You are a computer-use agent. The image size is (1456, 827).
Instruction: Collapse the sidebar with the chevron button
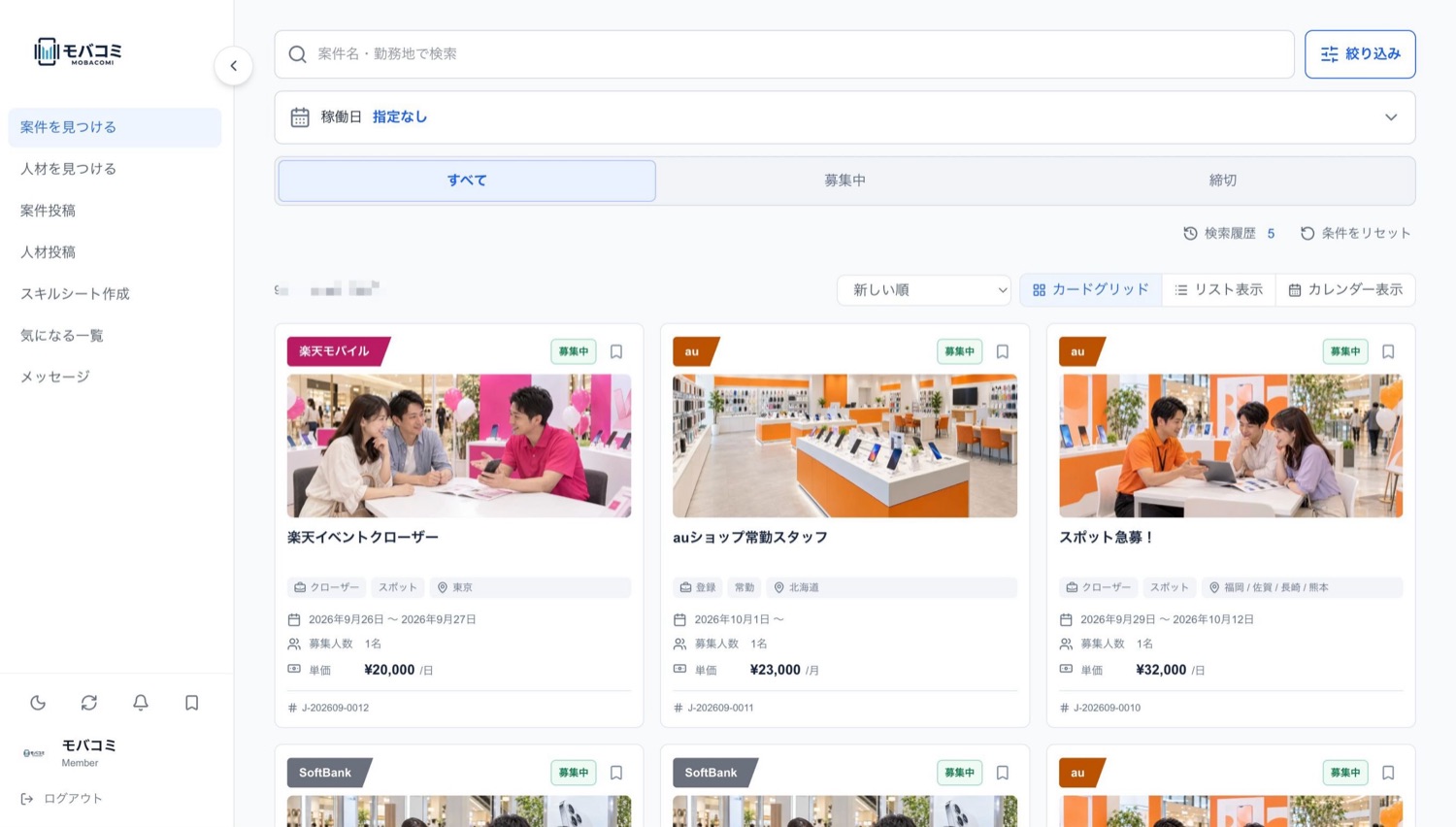(233, 66)
